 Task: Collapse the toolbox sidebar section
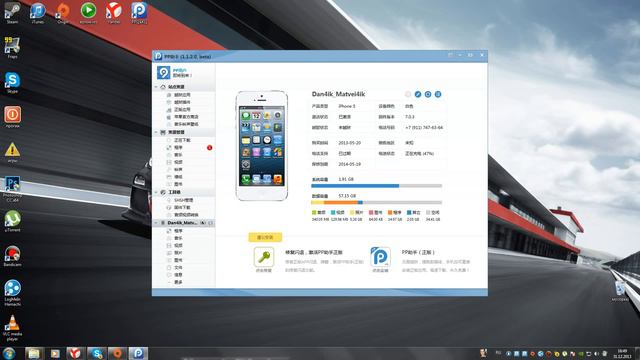click(x=156, y=192)
